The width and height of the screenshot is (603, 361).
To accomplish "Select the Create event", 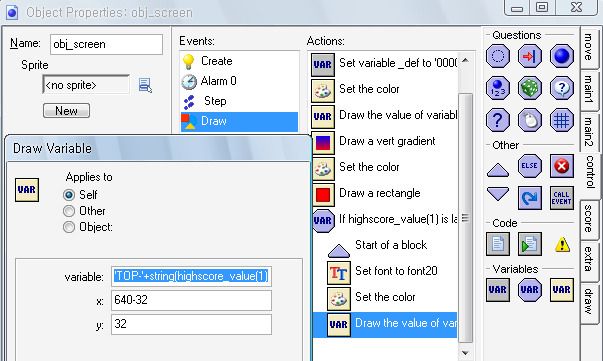I will coord(239,61).
